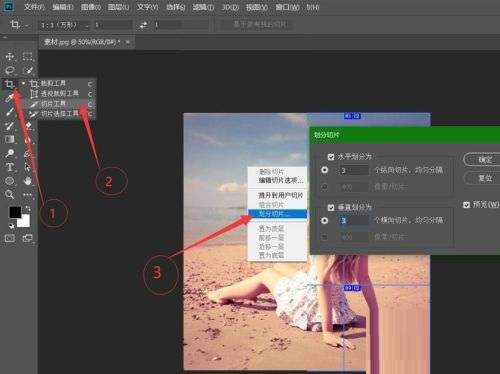Open the Edit Toolbar three-dots menu
The height and width of the screenshot is (374, 500).
tap(27, 194)
